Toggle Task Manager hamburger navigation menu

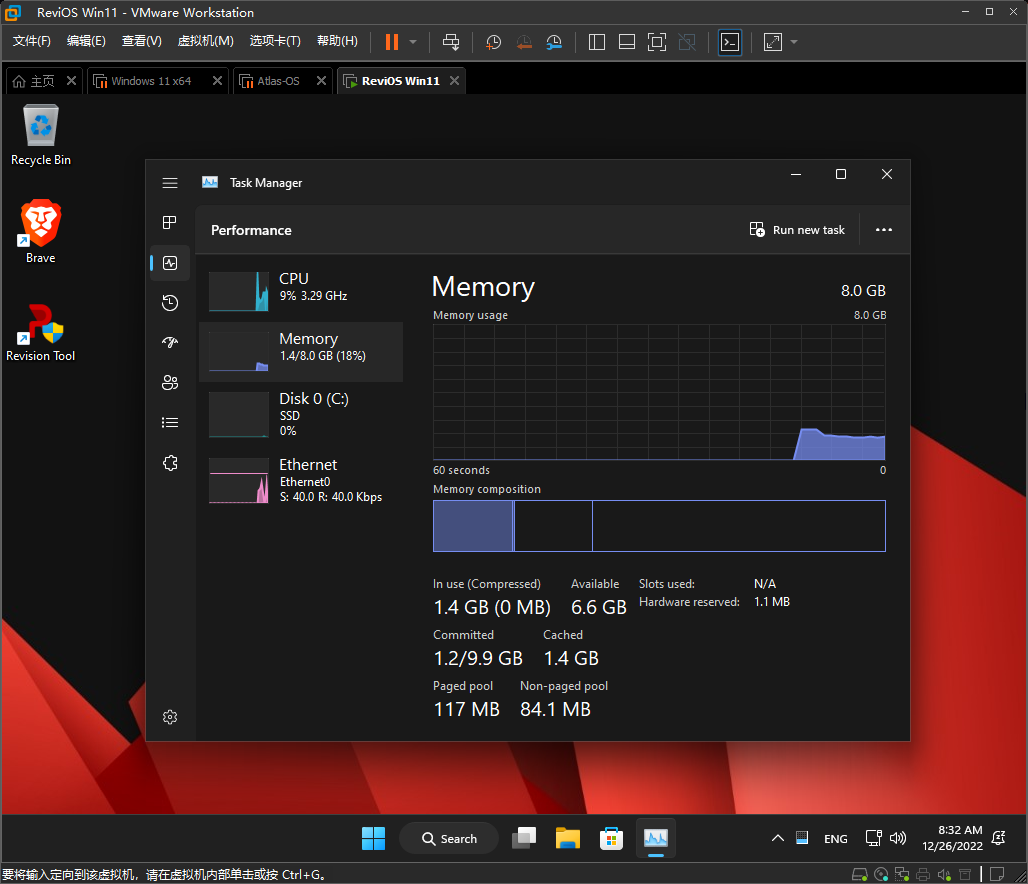[x=170, y=183]
